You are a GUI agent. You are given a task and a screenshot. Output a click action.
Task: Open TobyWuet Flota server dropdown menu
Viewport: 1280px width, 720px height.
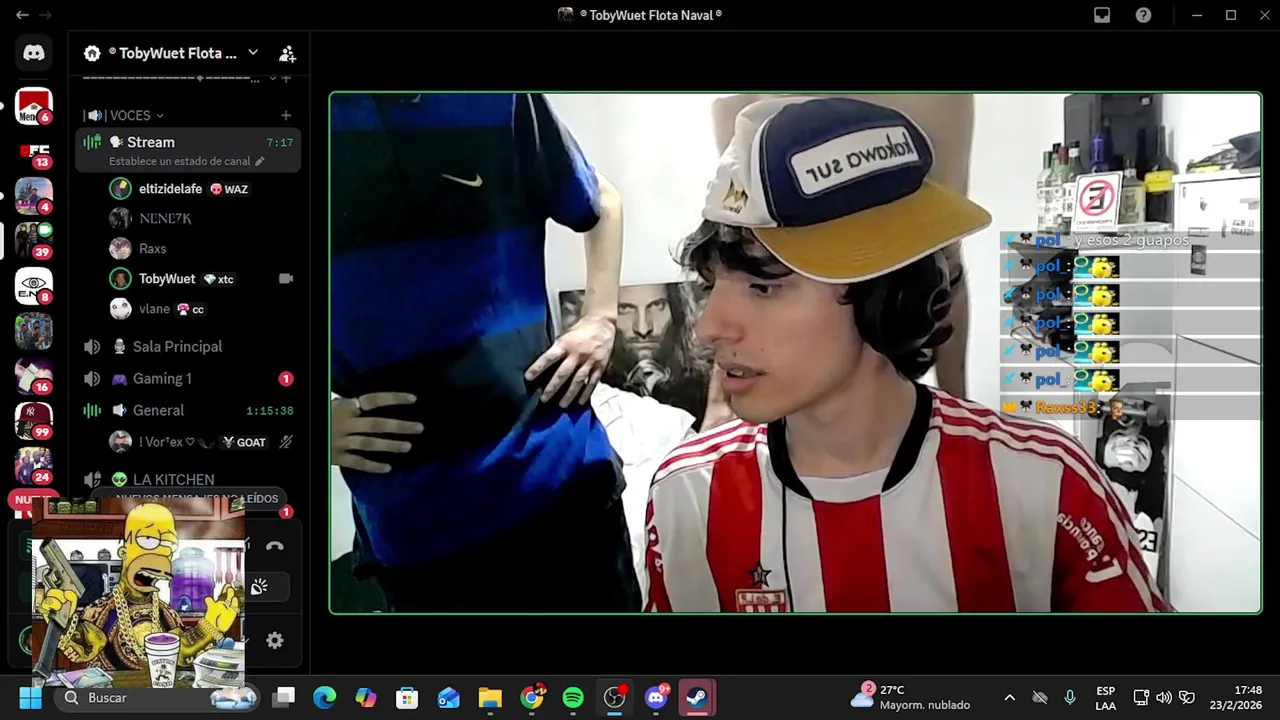click(253, 53)
